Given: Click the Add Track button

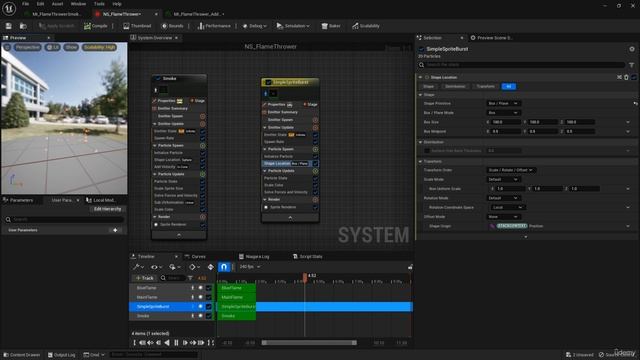Looking at the screenshot, I should (x=144, y=278).
